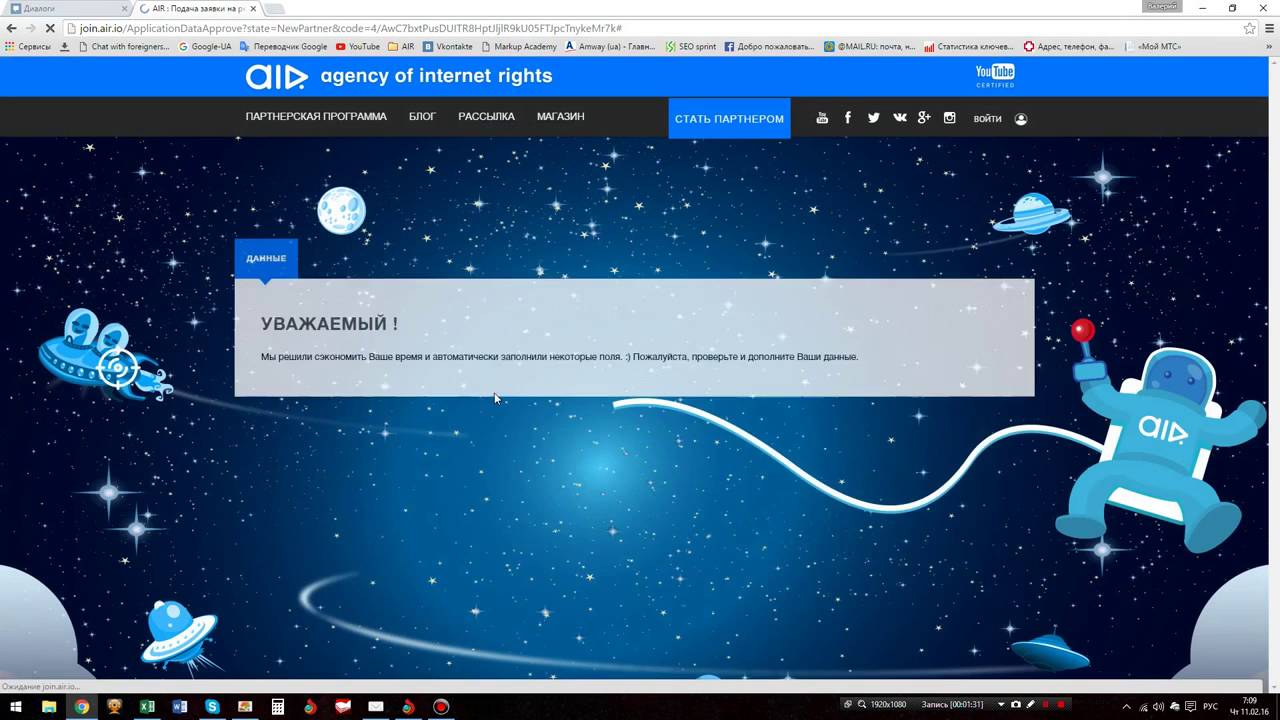Open the Mail app in the taskbar

pyautogui.click(x=376, y=707)
